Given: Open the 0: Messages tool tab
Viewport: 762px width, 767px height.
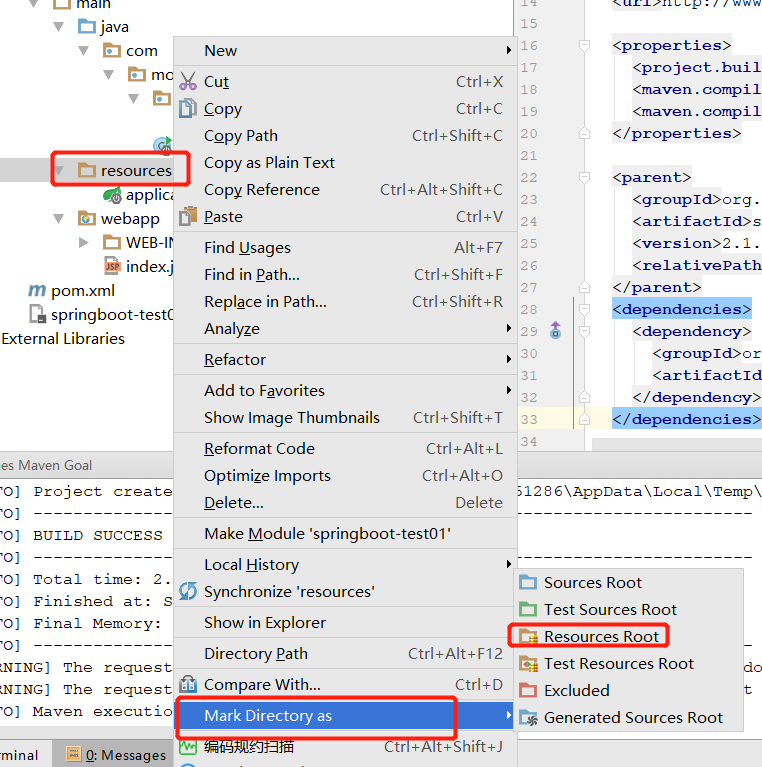Looking at the screenshot, I should pos(116,756).
